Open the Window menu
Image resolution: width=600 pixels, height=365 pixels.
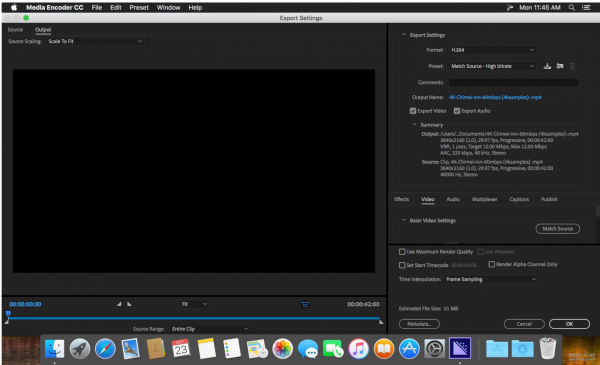(x=168, y=7)
